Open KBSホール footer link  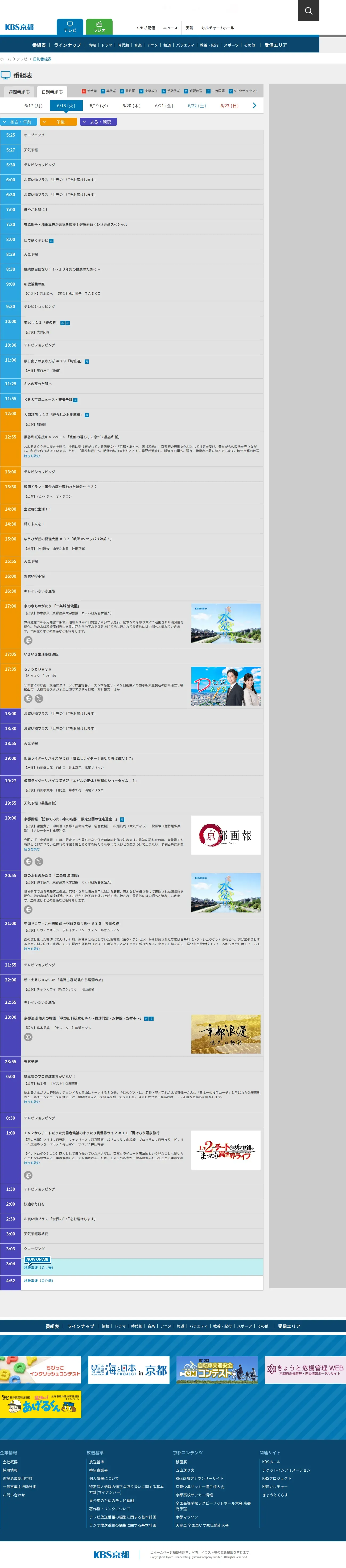click(x=271, y=1461)
